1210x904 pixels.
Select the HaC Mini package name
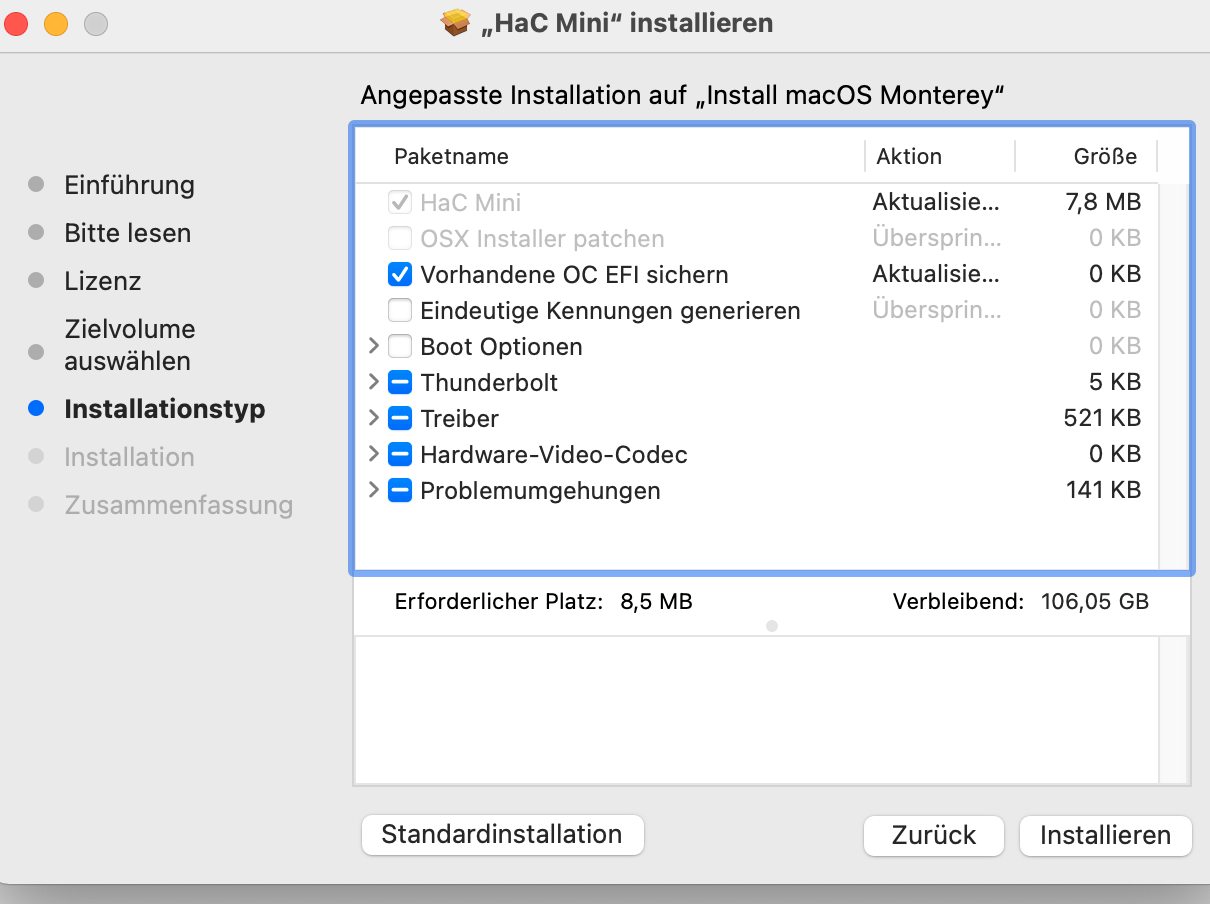point(470,203)
